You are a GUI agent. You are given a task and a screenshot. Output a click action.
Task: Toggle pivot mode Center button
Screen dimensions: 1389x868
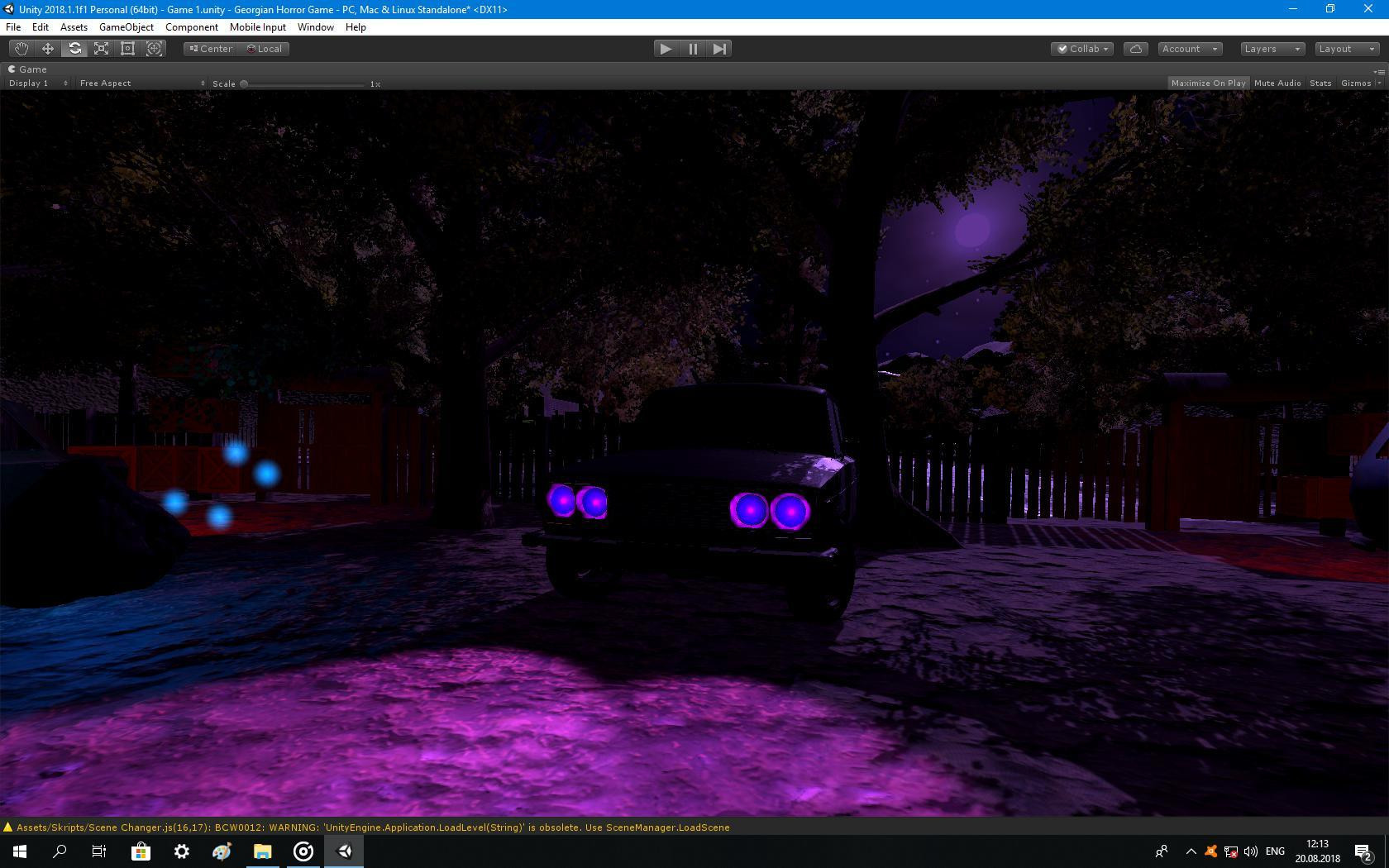[x=211, y=49]
